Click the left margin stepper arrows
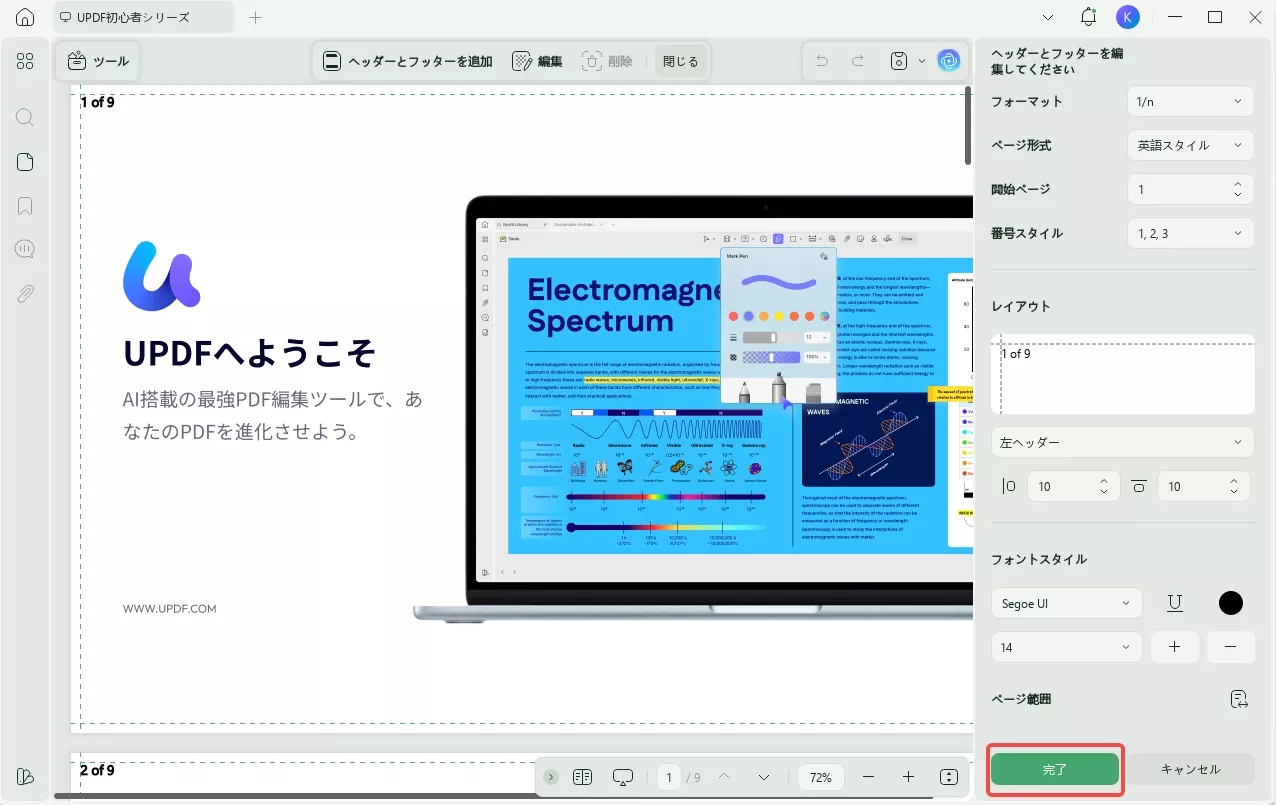 pyautogui.click(x=1104, y=486)
